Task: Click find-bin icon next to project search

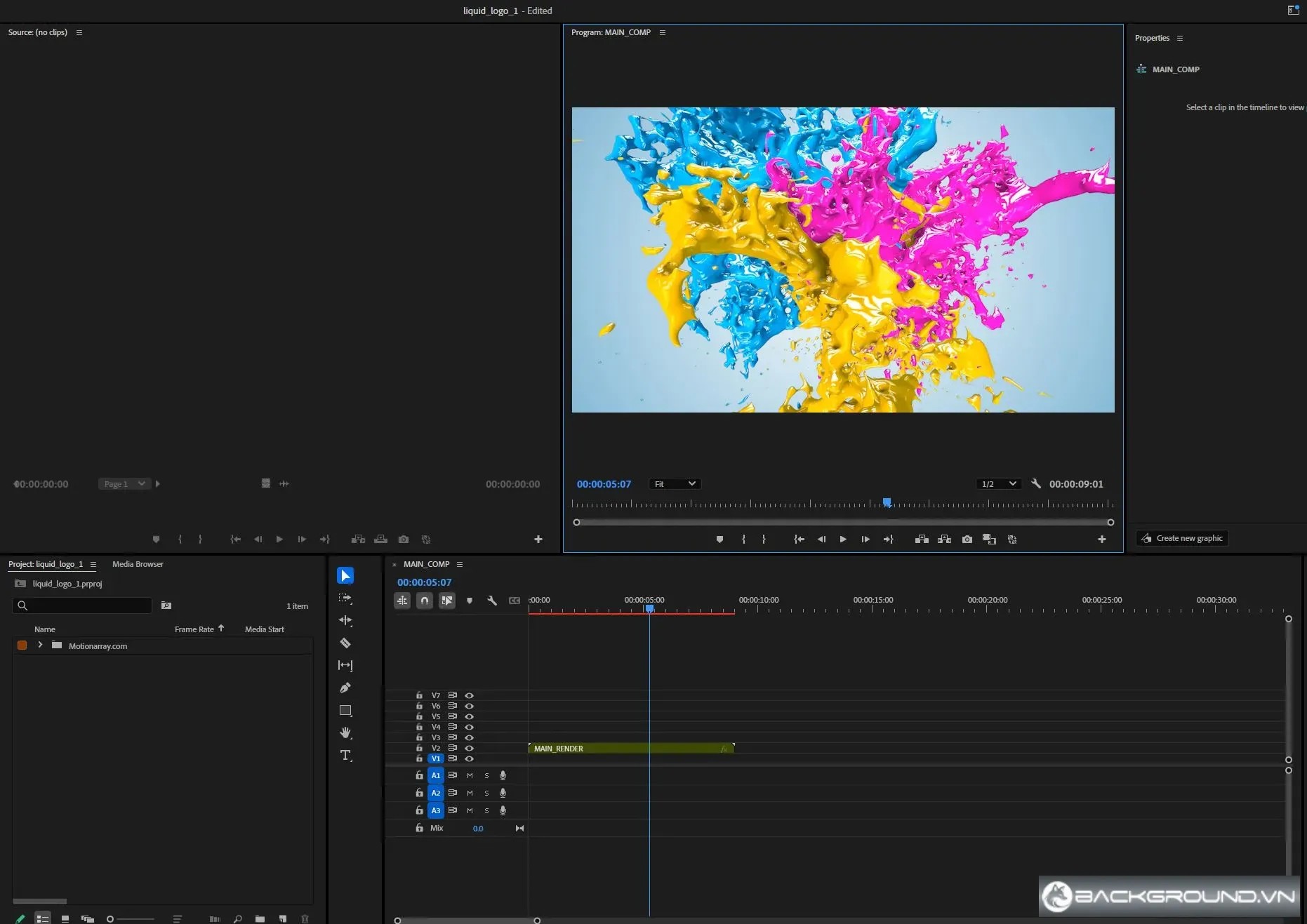Action: 166,605
